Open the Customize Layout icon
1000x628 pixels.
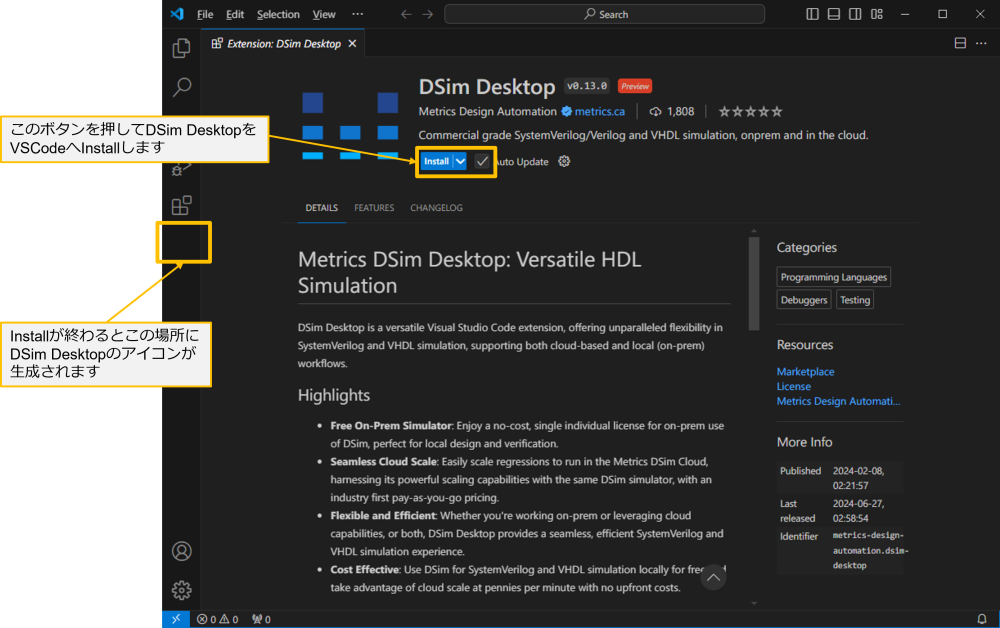point(877,14)
